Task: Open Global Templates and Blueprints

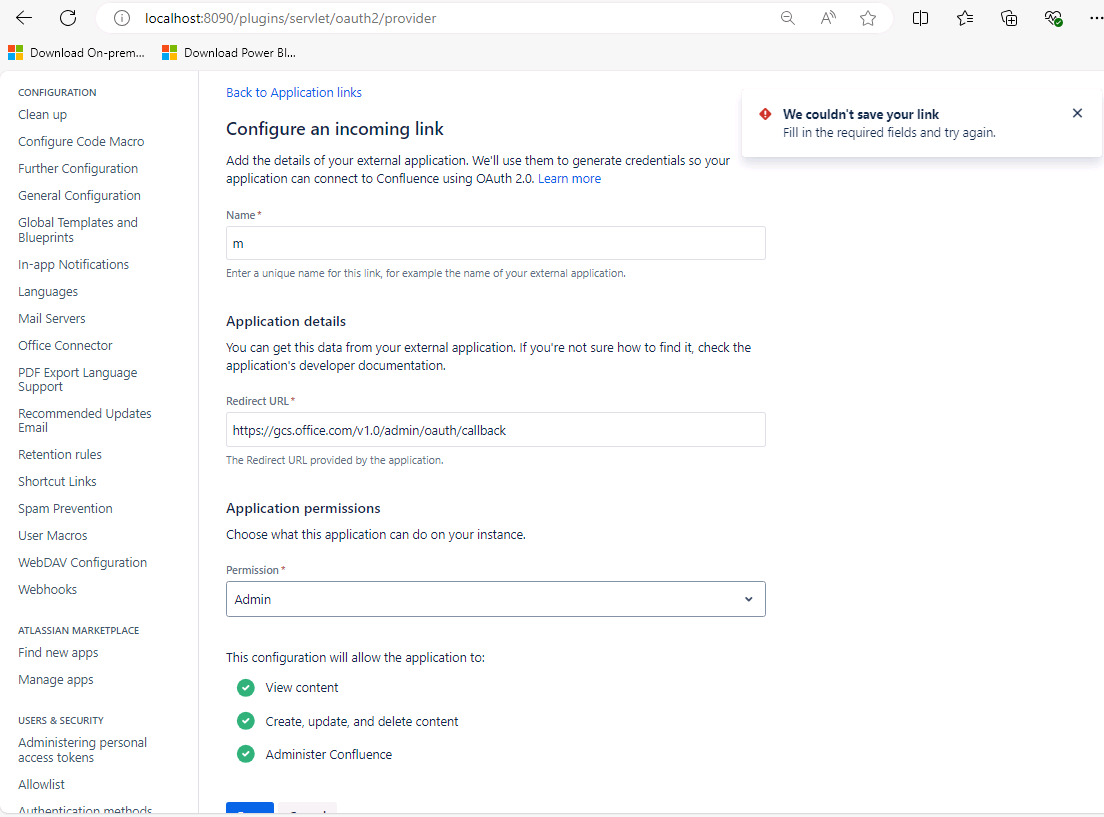Action: click(78, 230)
